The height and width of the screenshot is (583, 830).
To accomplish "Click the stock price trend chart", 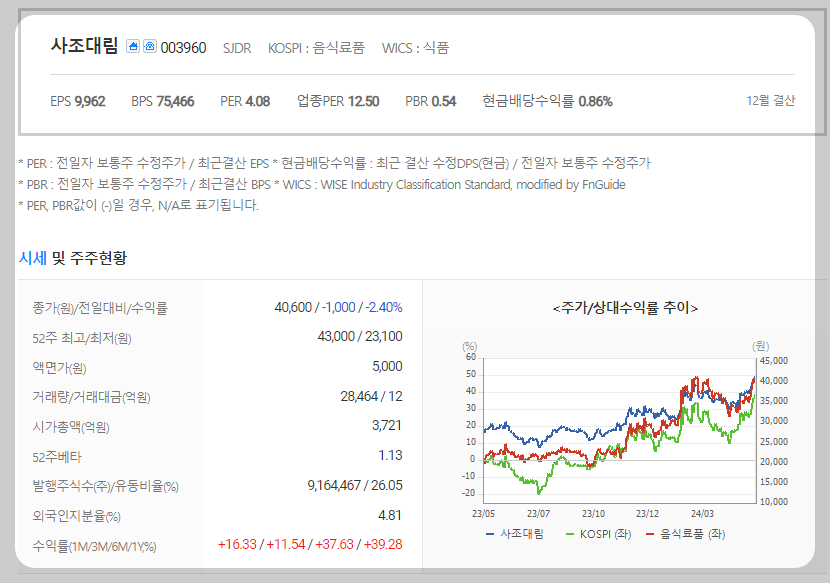I will coord(620,431).
